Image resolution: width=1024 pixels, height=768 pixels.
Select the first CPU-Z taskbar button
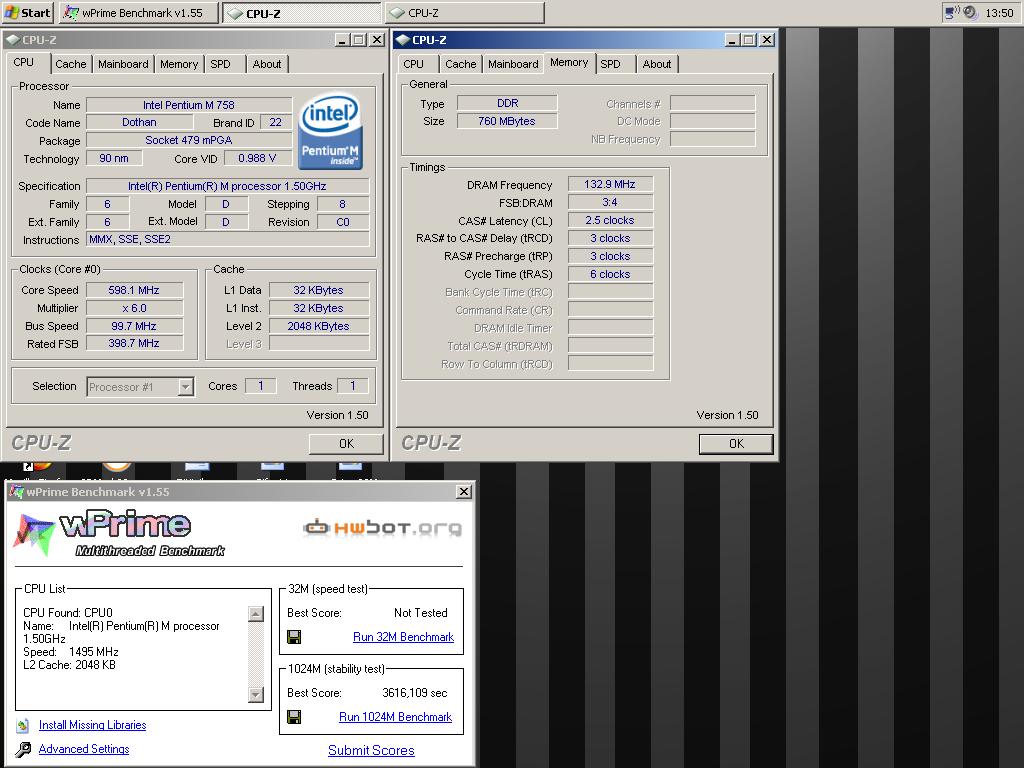(x=301, y=12)
